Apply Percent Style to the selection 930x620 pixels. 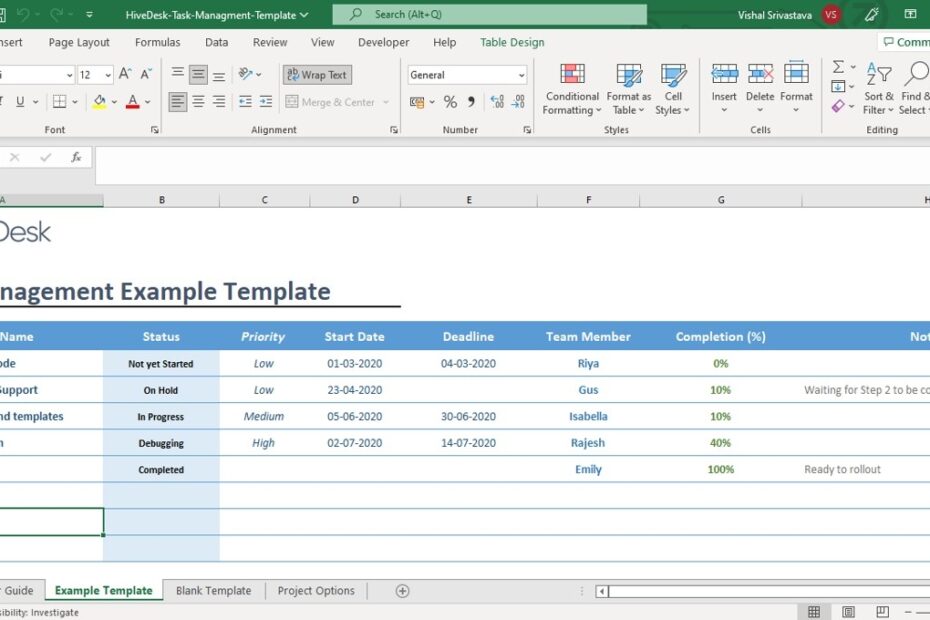[x=450, y=101]
